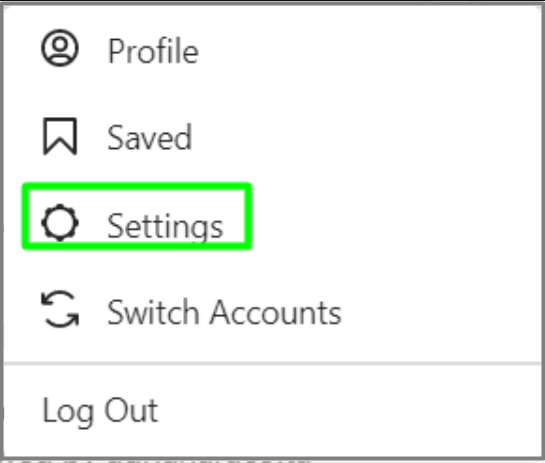Image resolution: width=545 pixels, height=463 pixels.
Task: Go to your profile via the avatar circle icon
Action: 60,48
